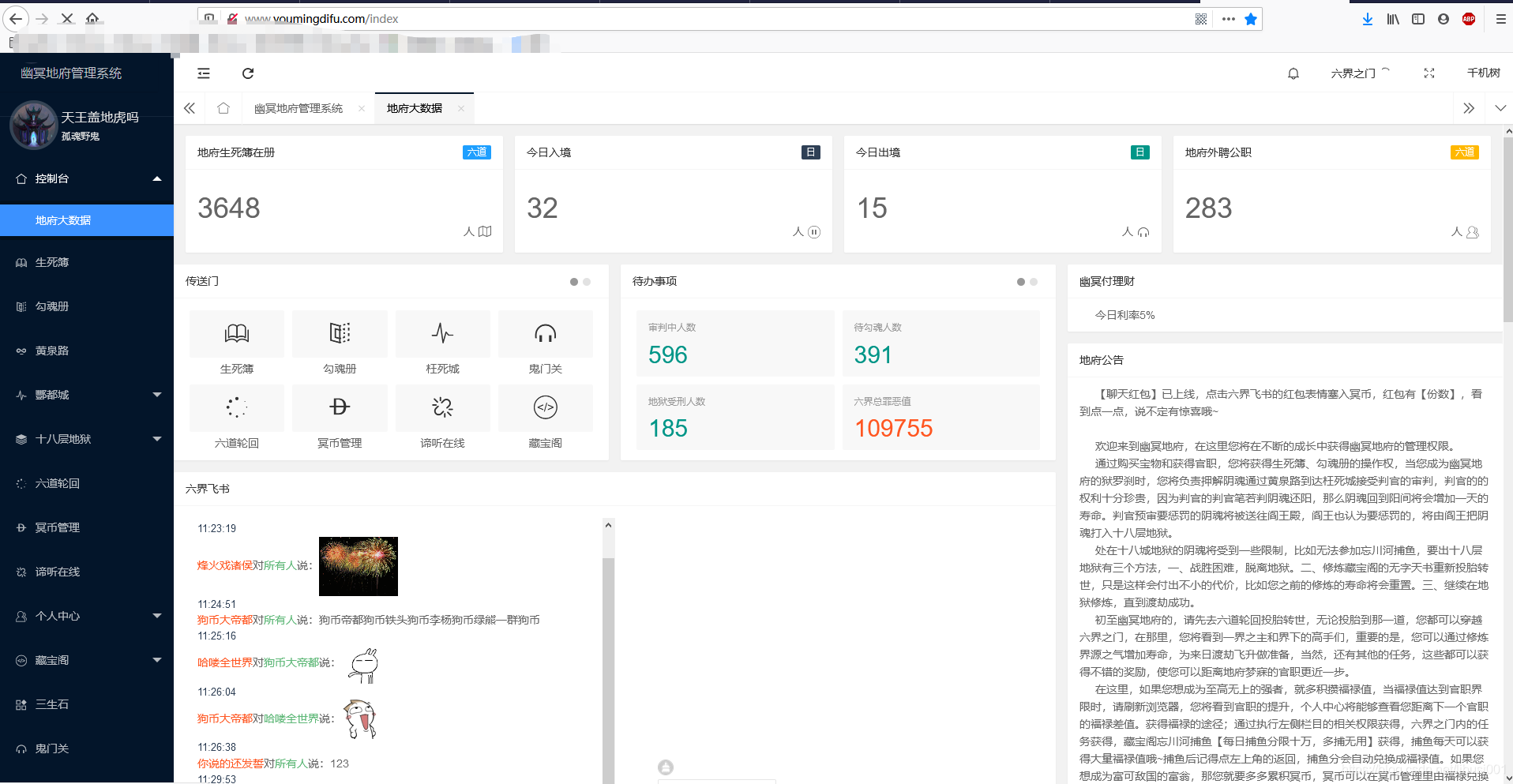1513x784 pixels.
Task: Open 勾魂册 portal icon
Action: click(x=340, y=333)
